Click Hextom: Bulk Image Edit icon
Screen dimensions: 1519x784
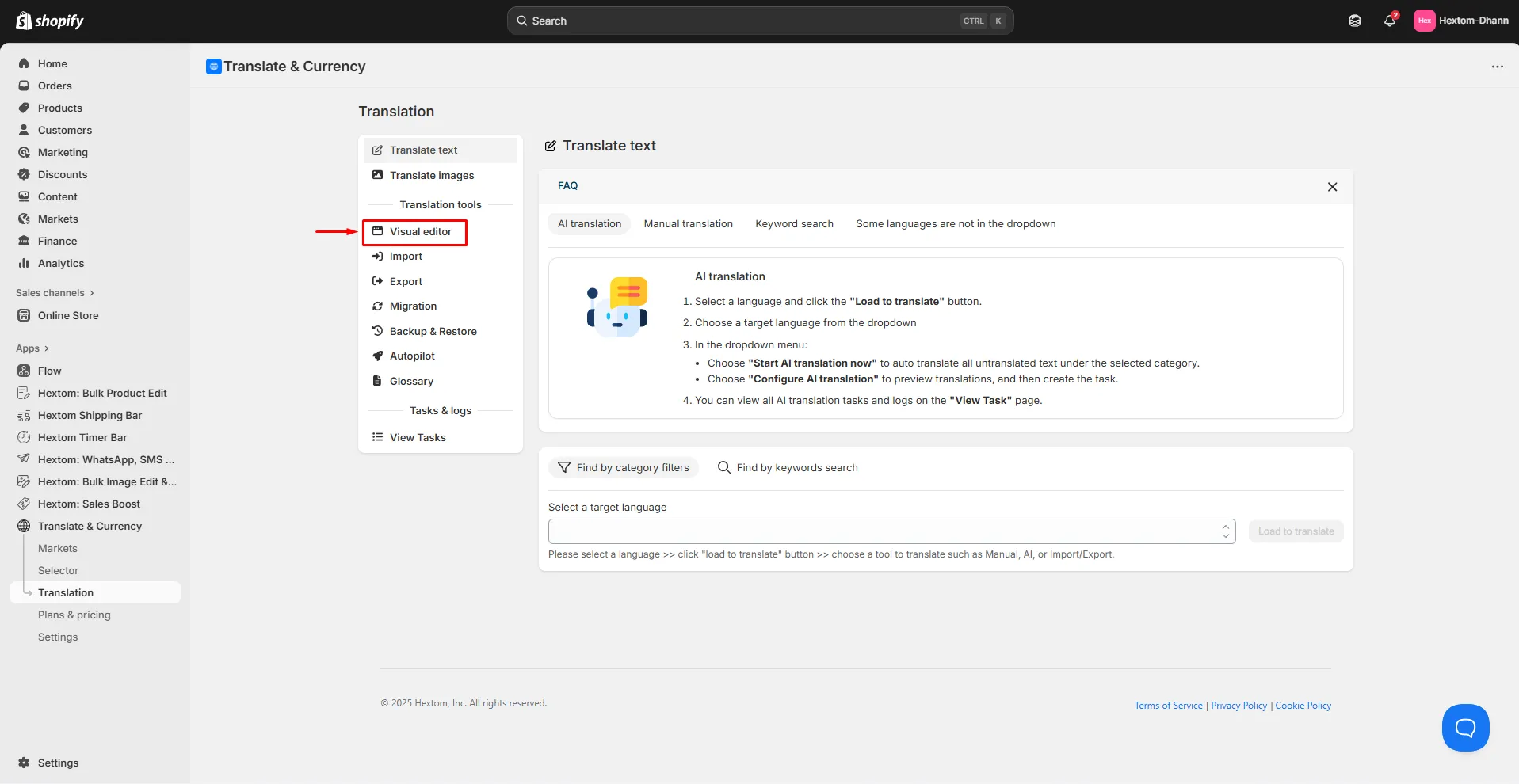[24, 481]
